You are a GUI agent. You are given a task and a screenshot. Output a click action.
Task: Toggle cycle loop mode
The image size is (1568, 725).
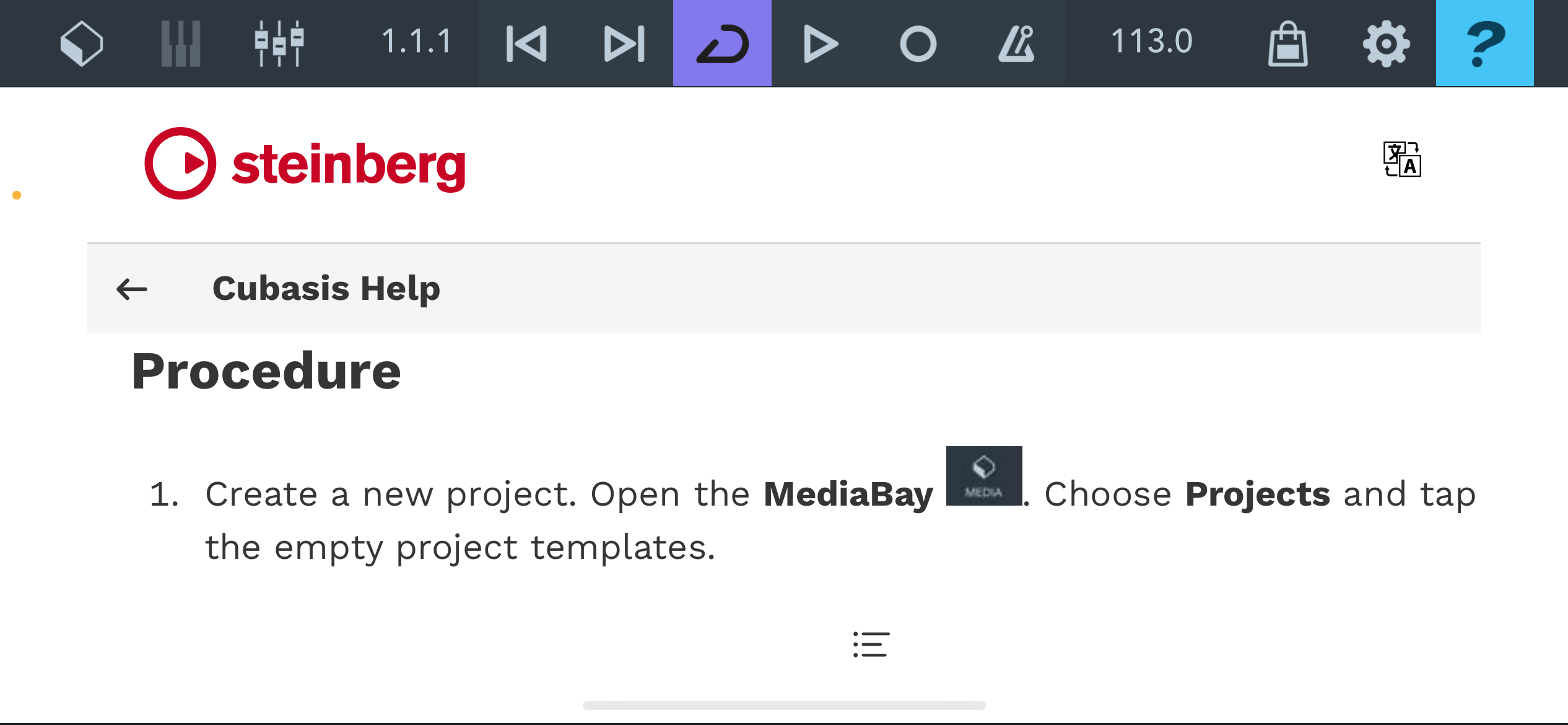(722, 43)
